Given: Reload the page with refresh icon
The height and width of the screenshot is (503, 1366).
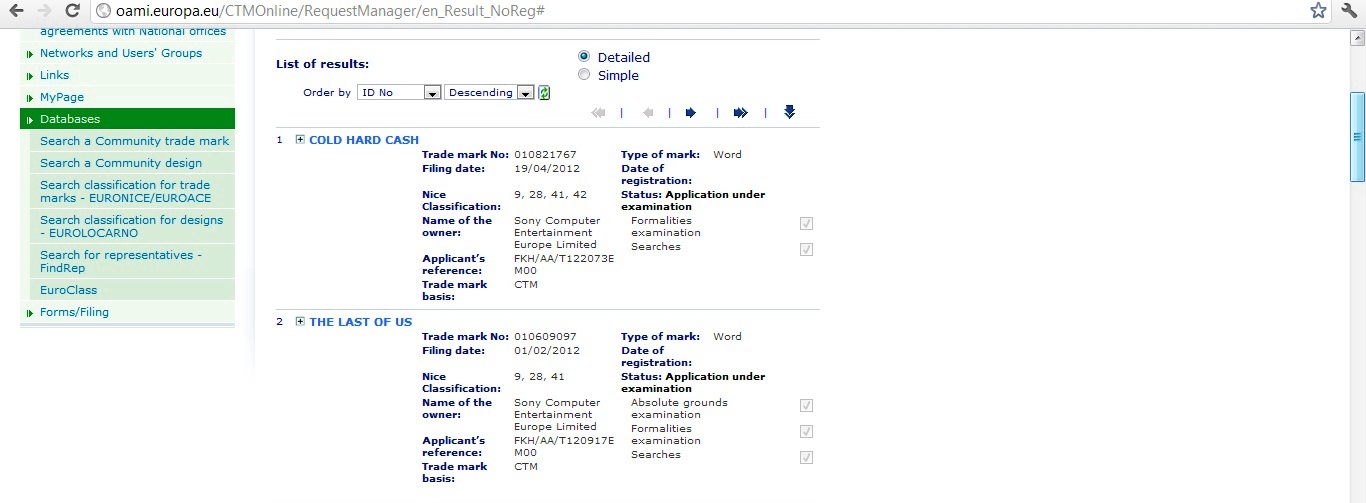Looking at the screenshot, I should click(x=72, y=11).
